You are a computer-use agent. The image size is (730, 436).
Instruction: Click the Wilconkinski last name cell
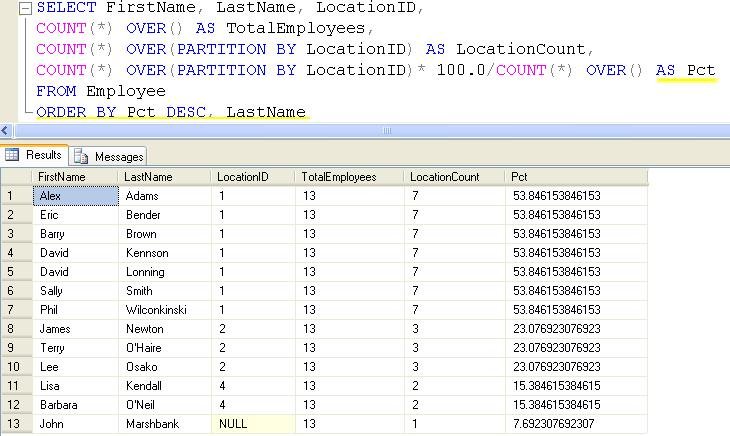[165, 310]
